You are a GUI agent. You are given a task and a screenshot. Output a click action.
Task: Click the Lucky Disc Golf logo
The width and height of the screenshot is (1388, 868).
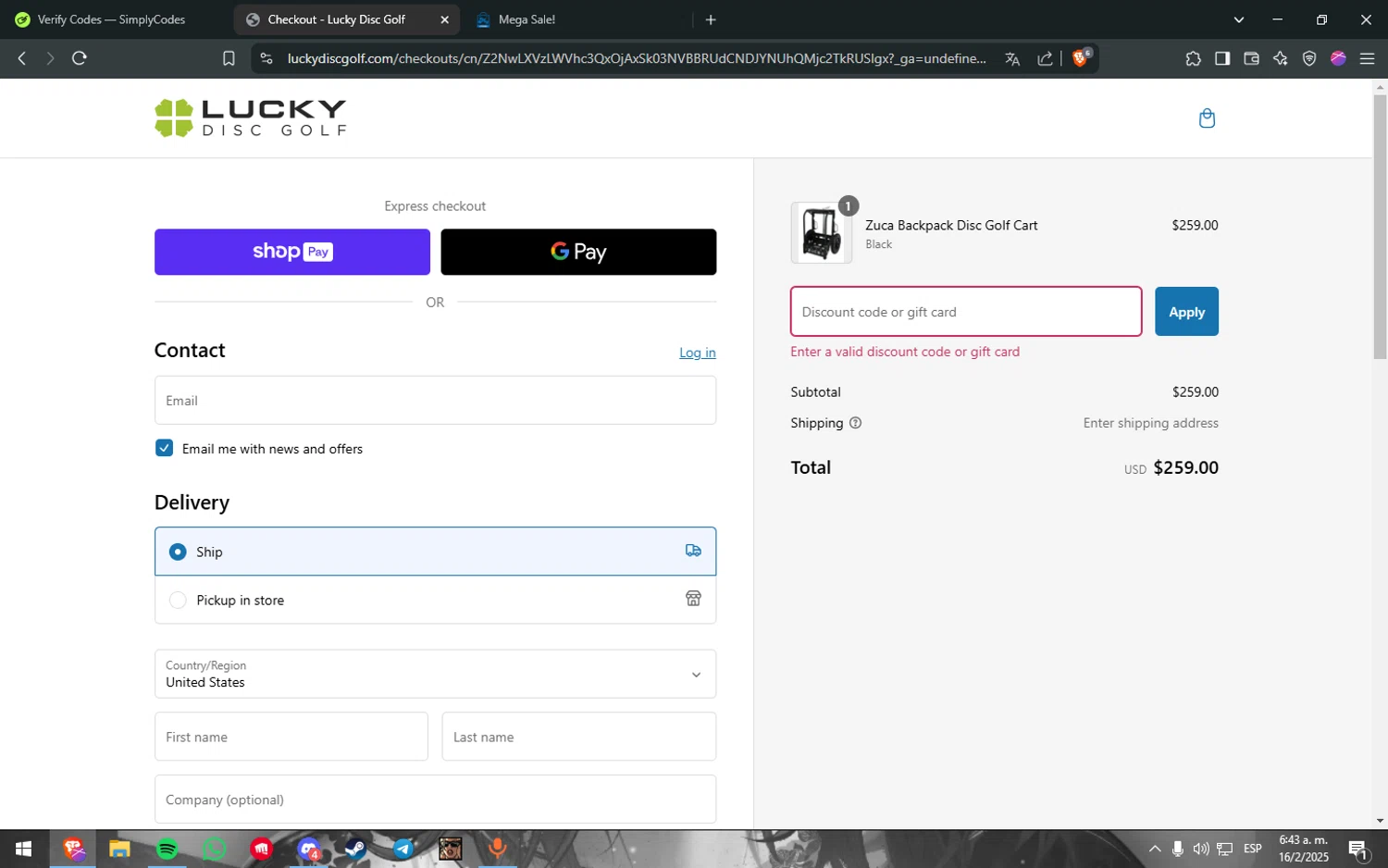[x=251, y=118]
